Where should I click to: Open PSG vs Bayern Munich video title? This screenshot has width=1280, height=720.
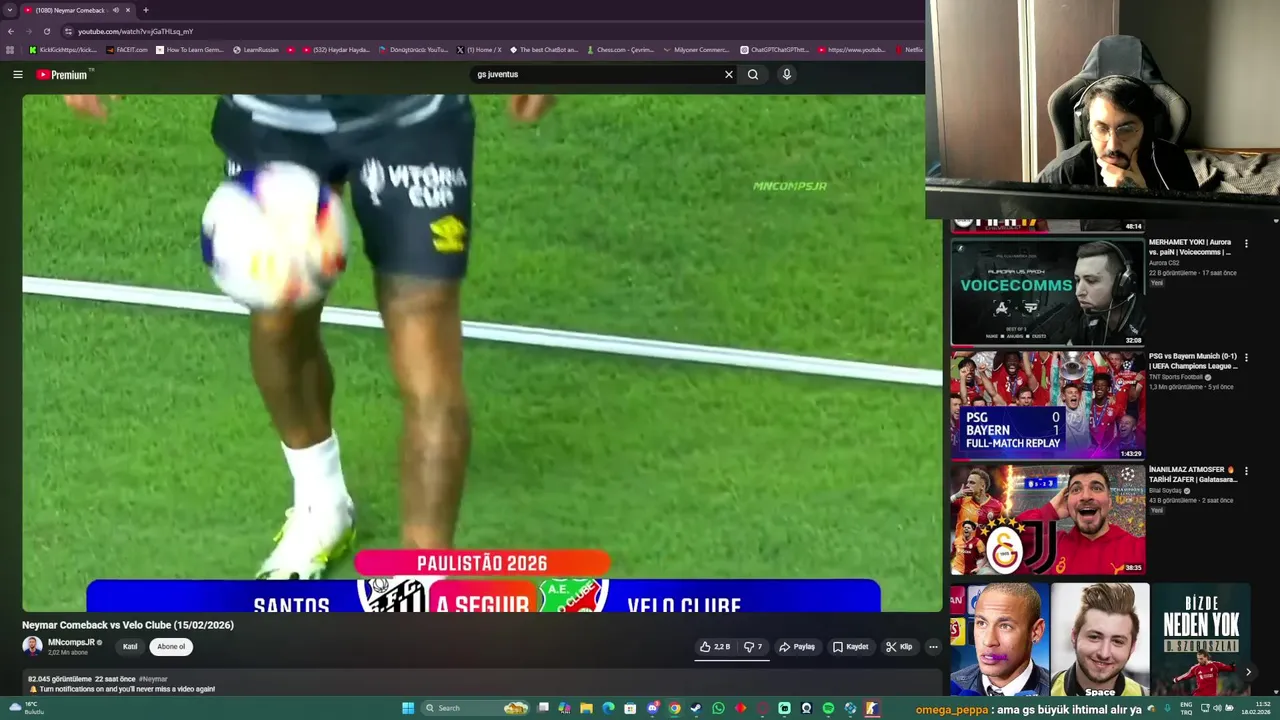[1193, 361]
